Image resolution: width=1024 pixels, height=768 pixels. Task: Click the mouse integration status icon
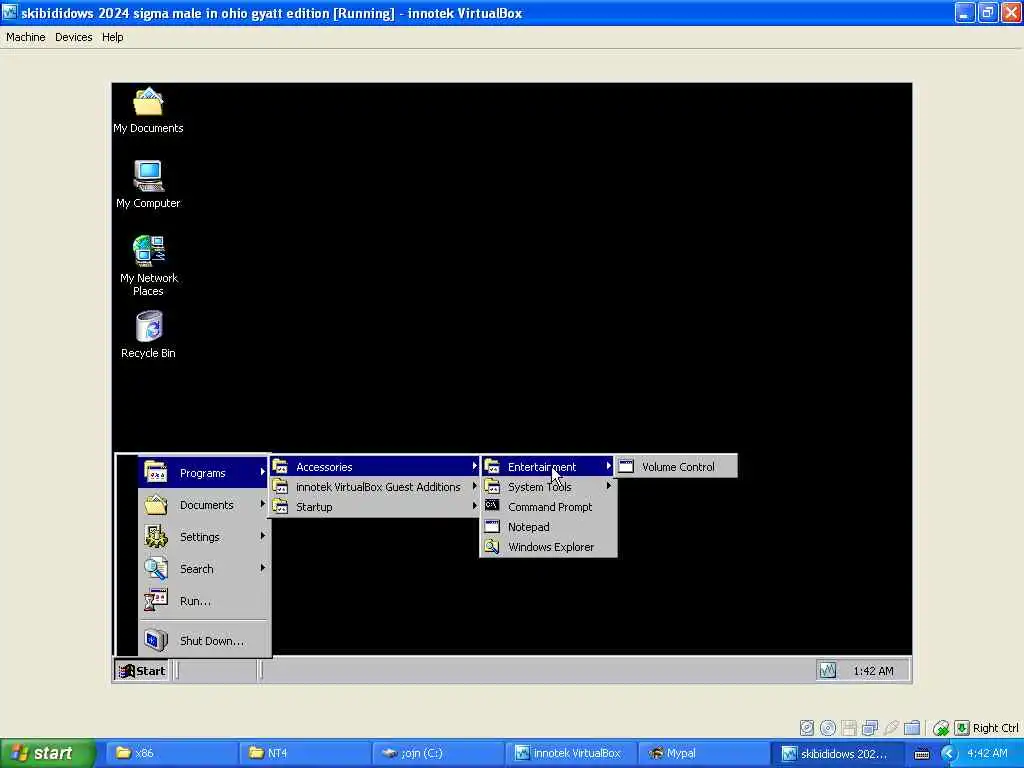(940, 728)
